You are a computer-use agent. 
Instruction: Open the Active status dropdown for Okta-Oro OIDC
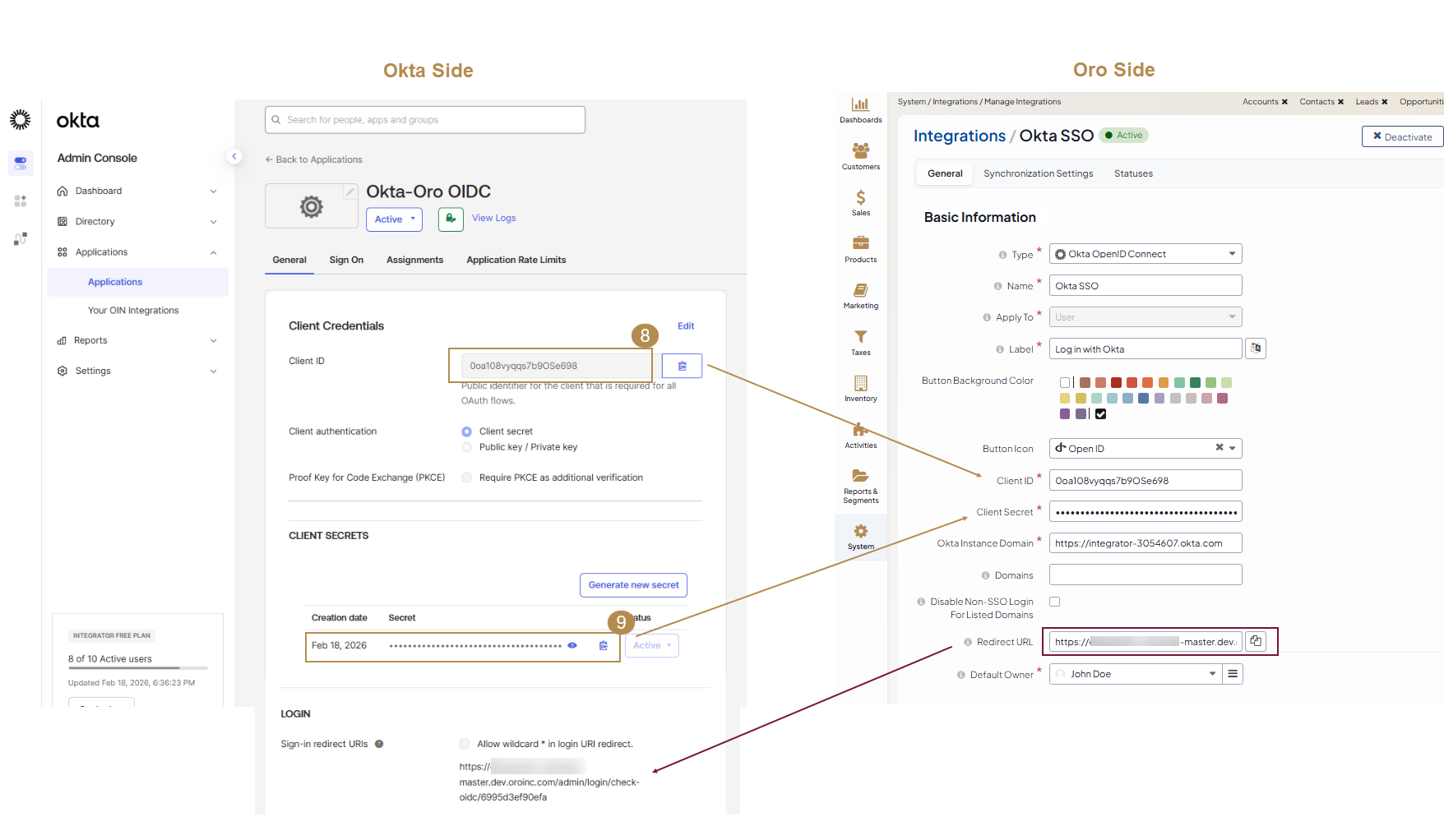pos(394,219)
